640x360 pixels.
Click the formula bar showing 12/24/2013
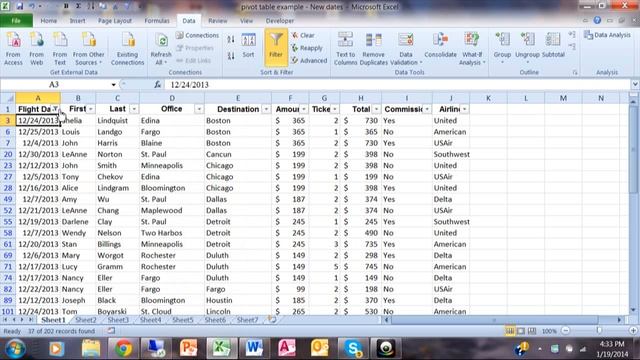pos(398,85)
